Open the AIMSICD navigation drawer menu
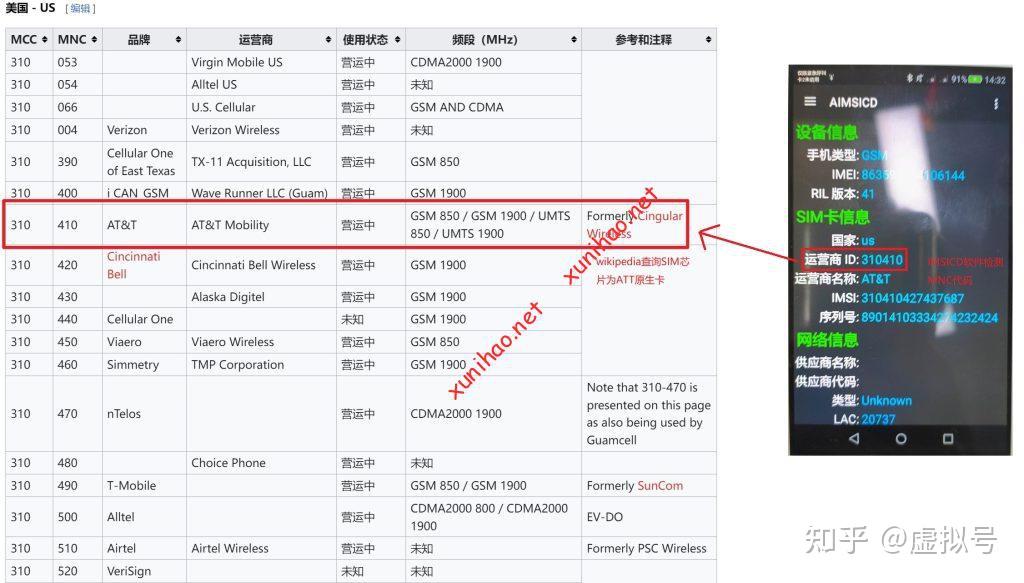Screen dimensions: 1024x583 tap(809, 101)
